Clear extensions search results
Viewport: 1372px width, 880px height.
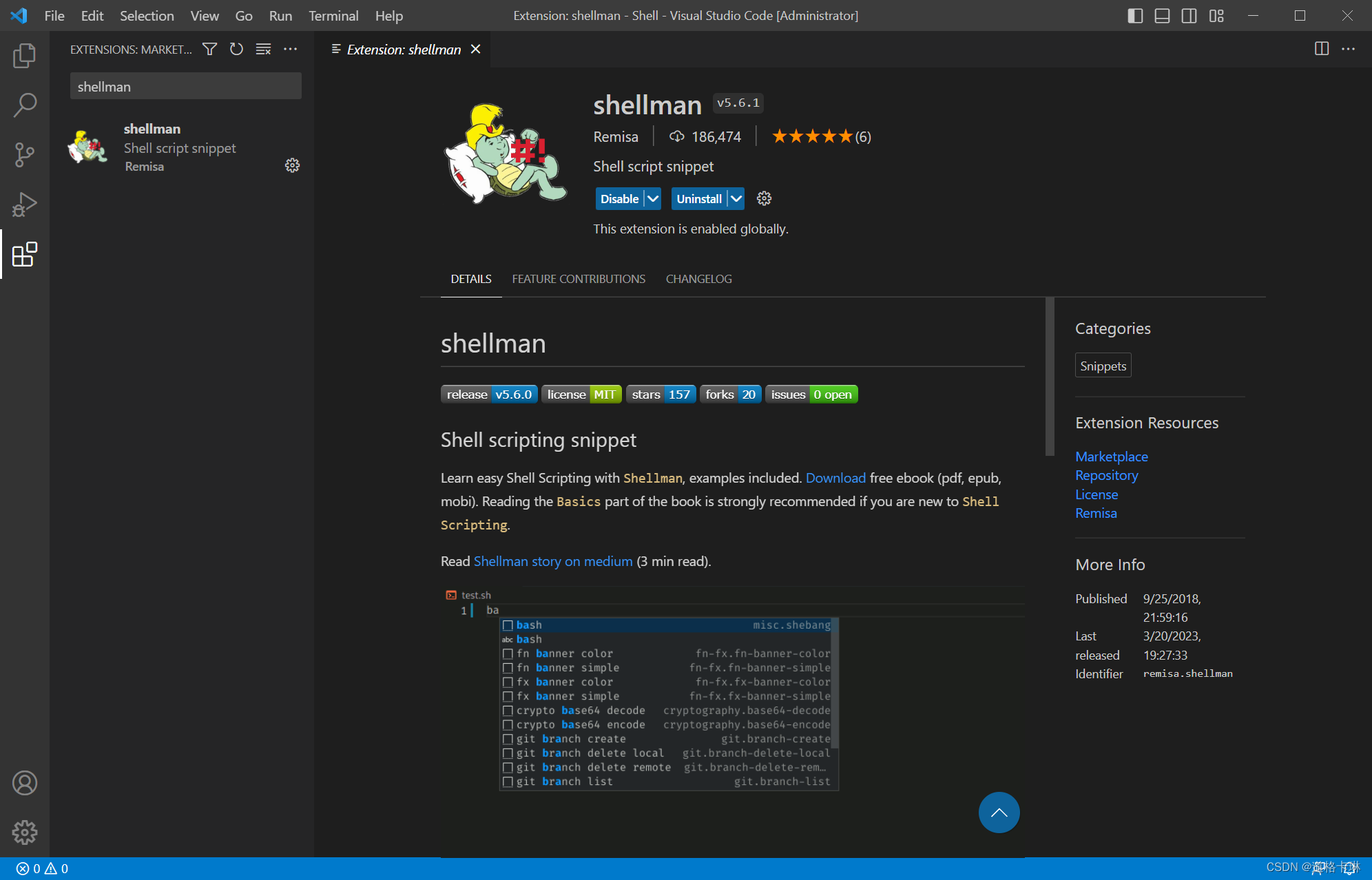(263, 49)
